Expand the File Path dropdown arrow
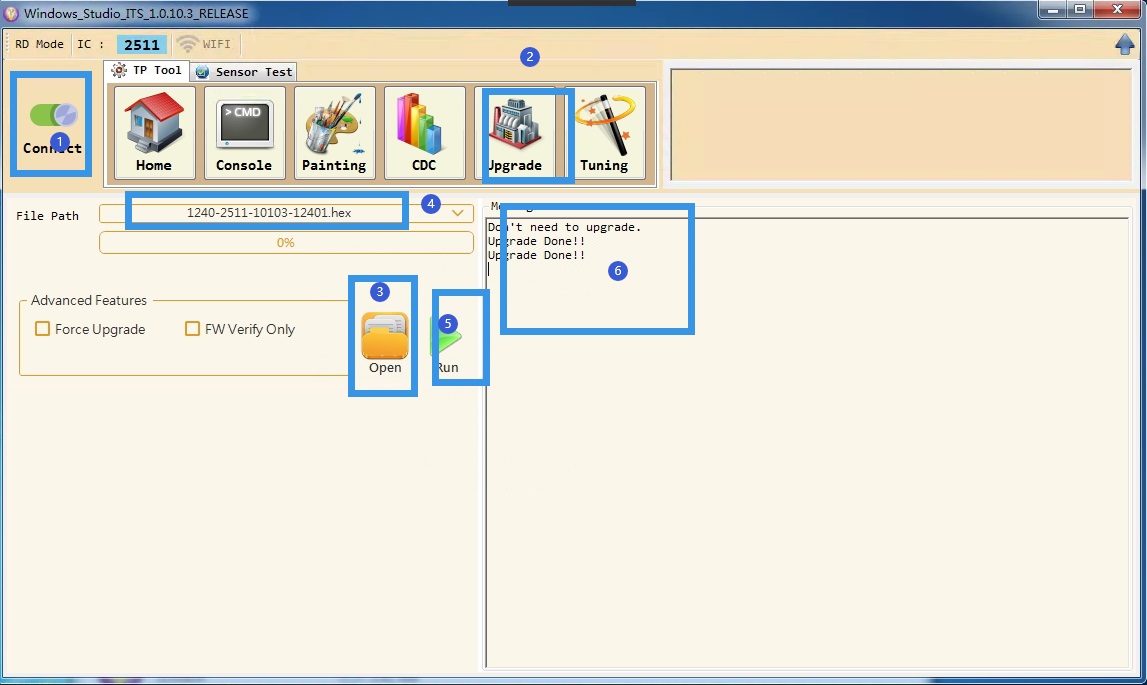This screenshot has height=685, width=1147. click(458, 213)
